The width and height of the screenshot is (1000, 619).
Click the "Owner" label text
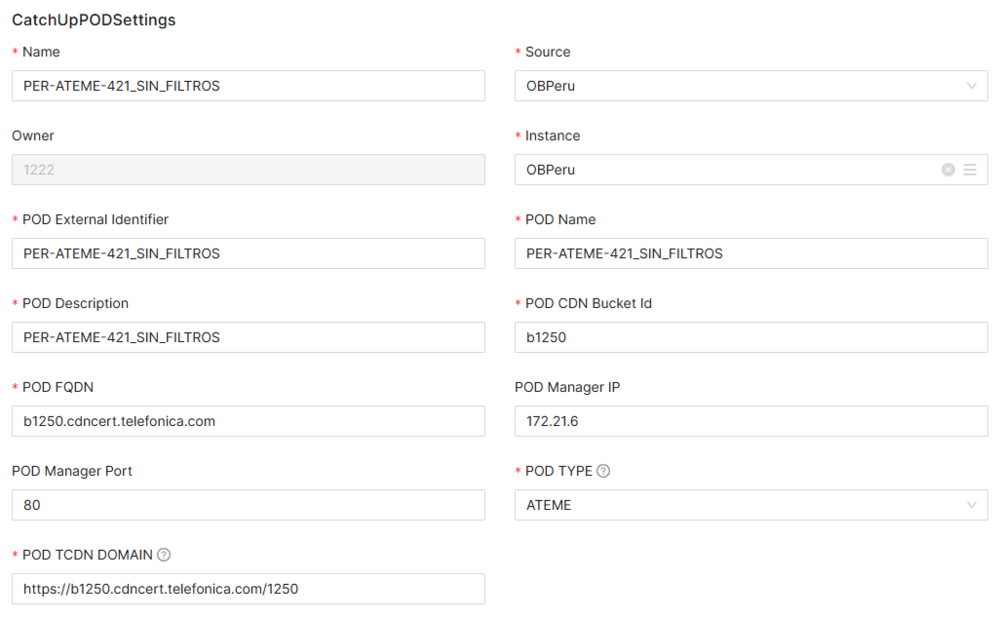tap(33, 136)
